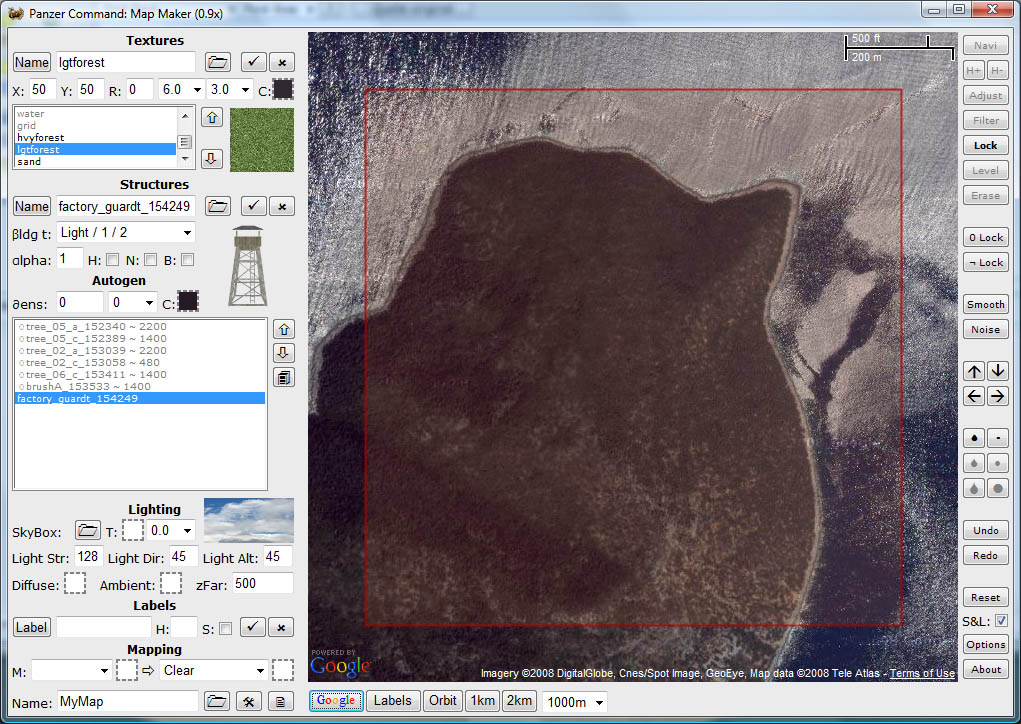
Task: Expand the 1000m map size dropdown
Action: point(573,702)
